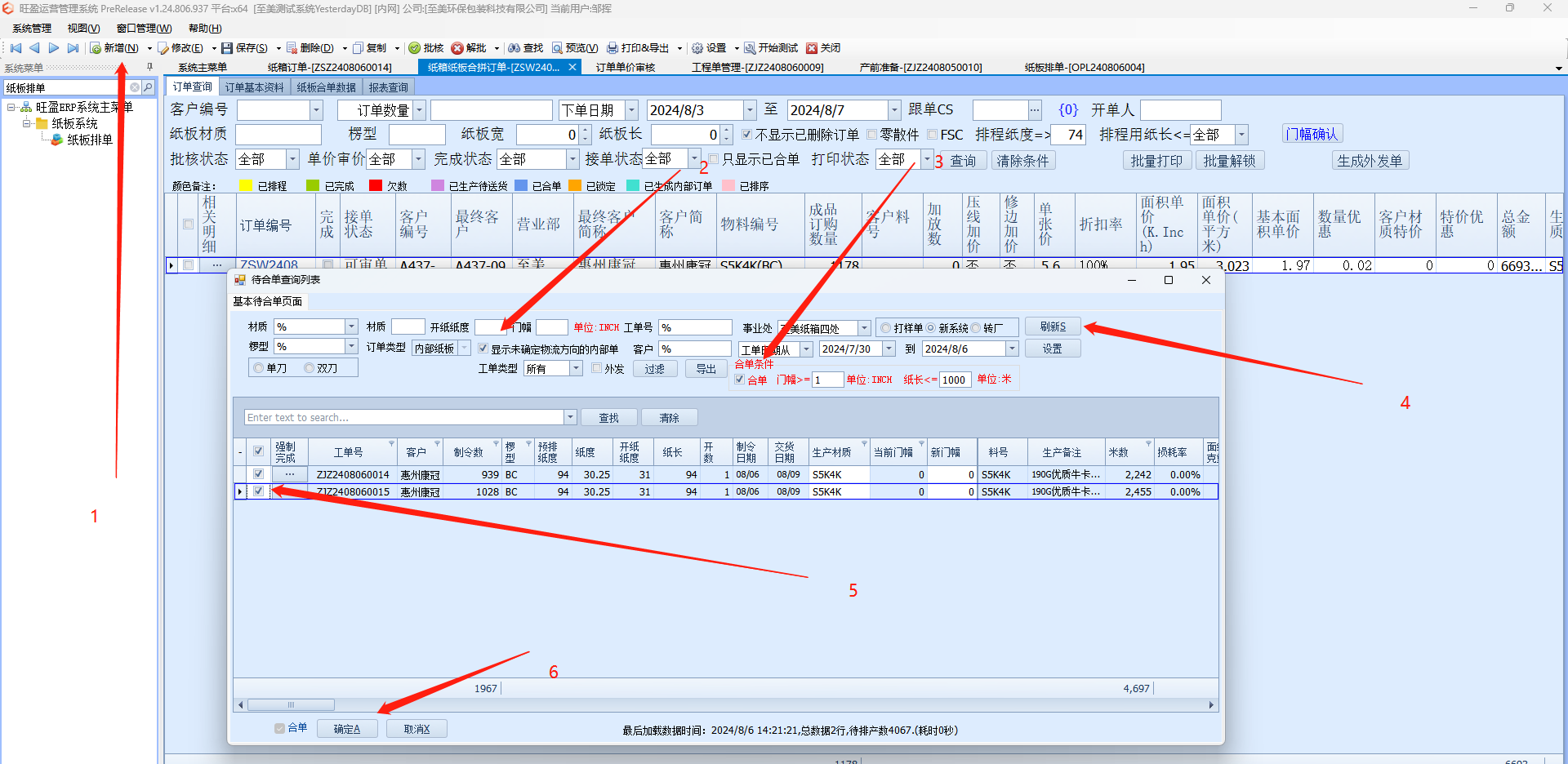This screenshot has height=764, width=1568.
Task: Clear the 纸板排单 menu filter text
Action: point(135,87)
